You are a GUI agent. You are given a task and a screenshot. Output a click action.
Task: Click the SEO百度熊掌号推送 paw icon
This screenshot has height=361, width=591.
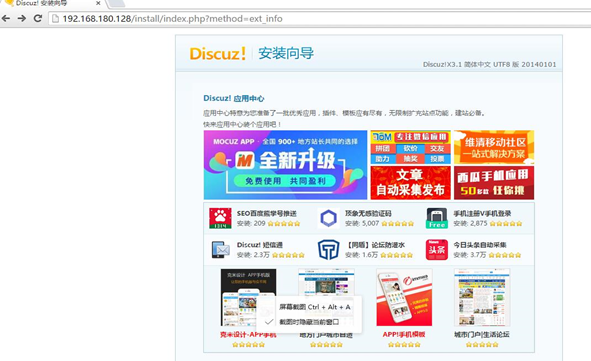pos(220,218)
